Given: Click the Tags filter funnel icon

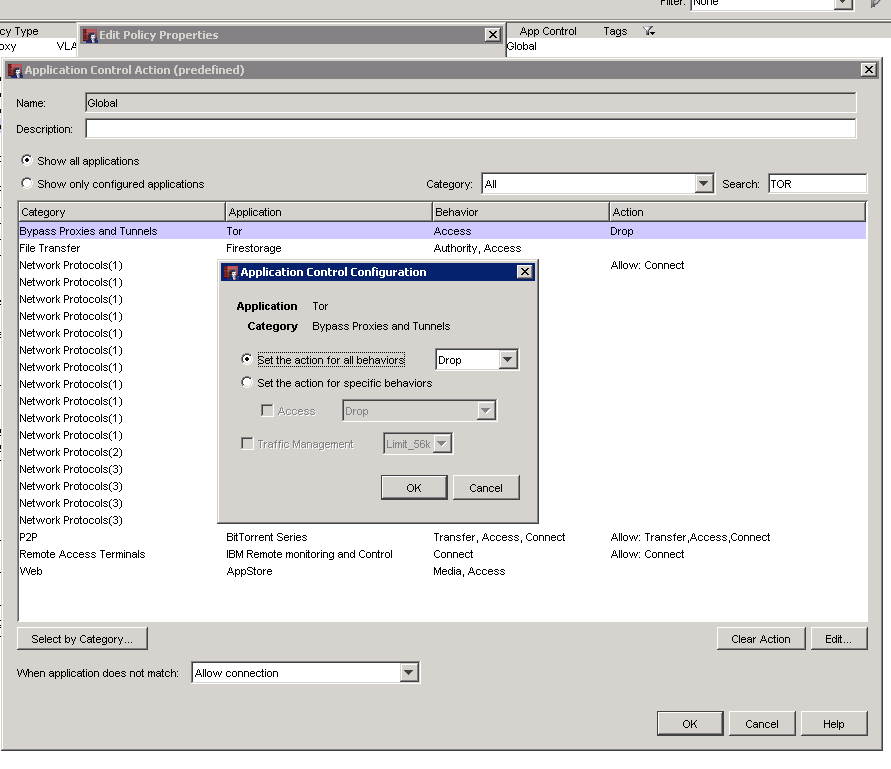Looking at the screenshot, I should 648,31.
